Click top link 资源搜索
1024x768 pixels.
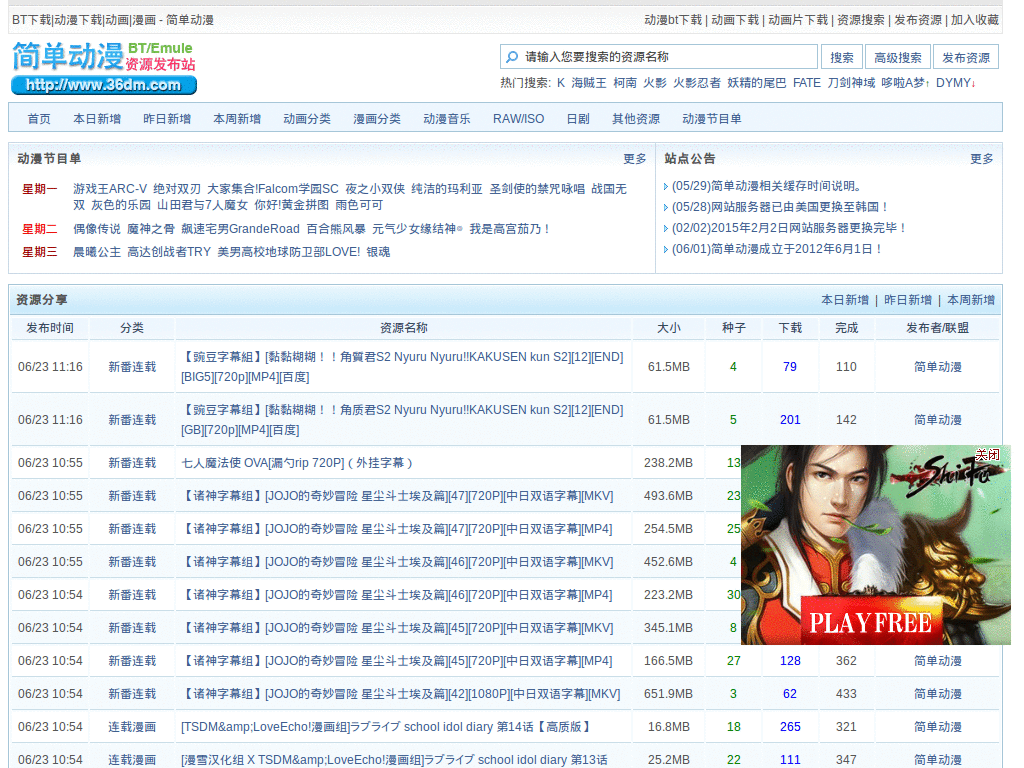[x=861, y=20]
